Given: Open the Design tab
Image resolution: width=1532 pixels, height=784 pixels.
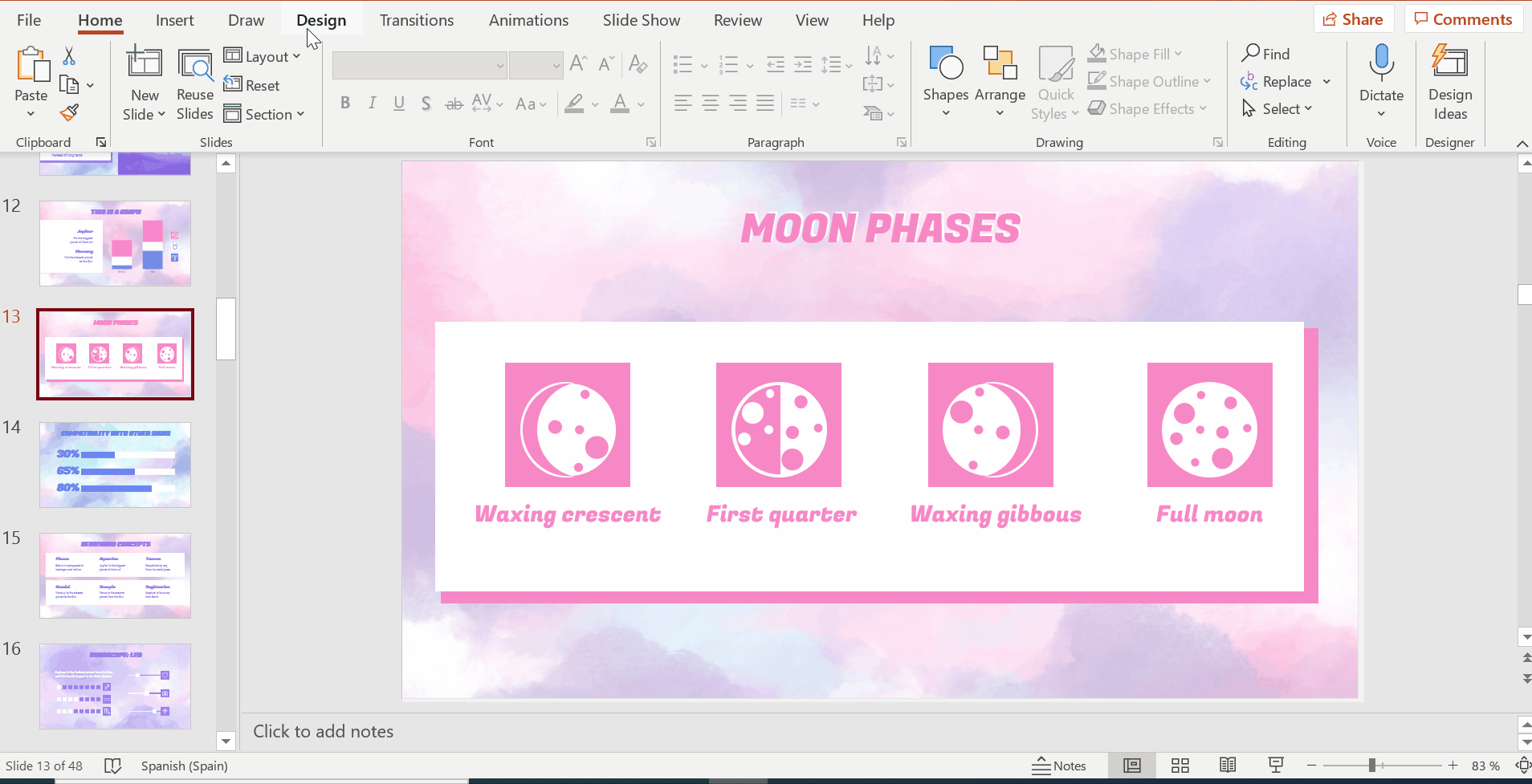Looking at the screenshot, I should click(x=321, y=20).
